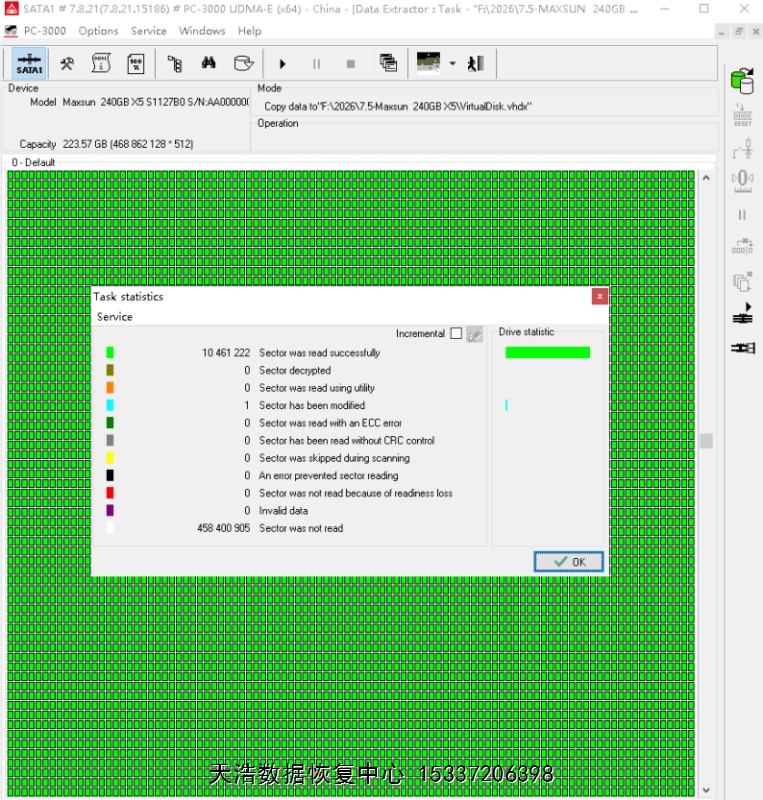This screenshot has height=800, width=763.
Task: Open the crossed tools utility icon
Action: [x=67, y=64]
